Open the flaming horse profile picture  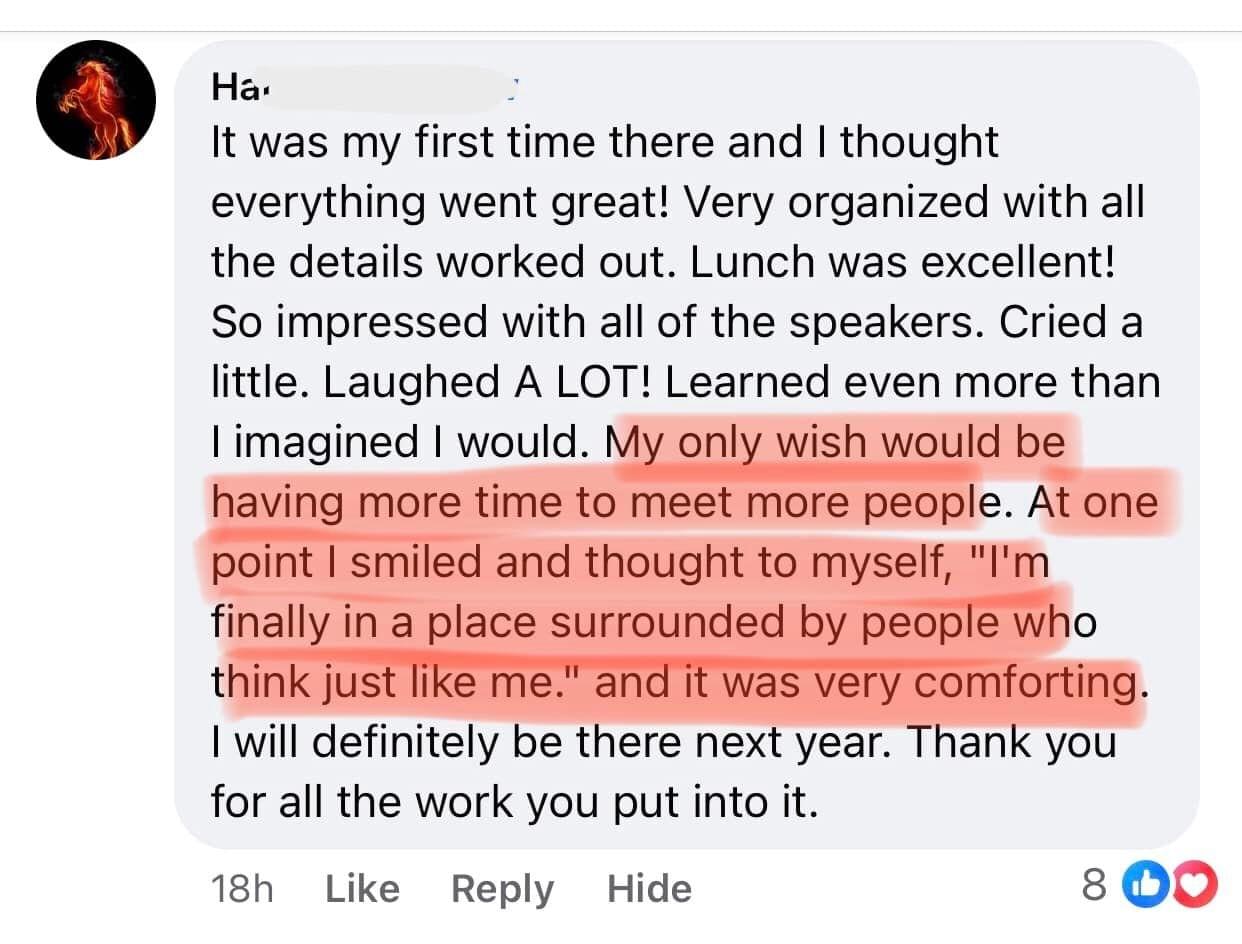pyautogui.click(x=96, y=100)
